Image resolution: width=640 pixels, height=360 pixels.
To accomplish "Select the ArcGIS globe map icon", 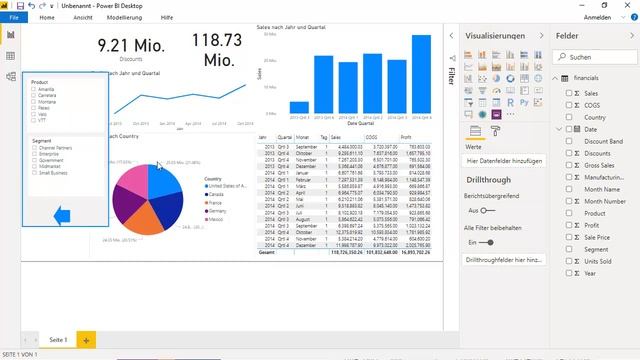I will 482,114.
